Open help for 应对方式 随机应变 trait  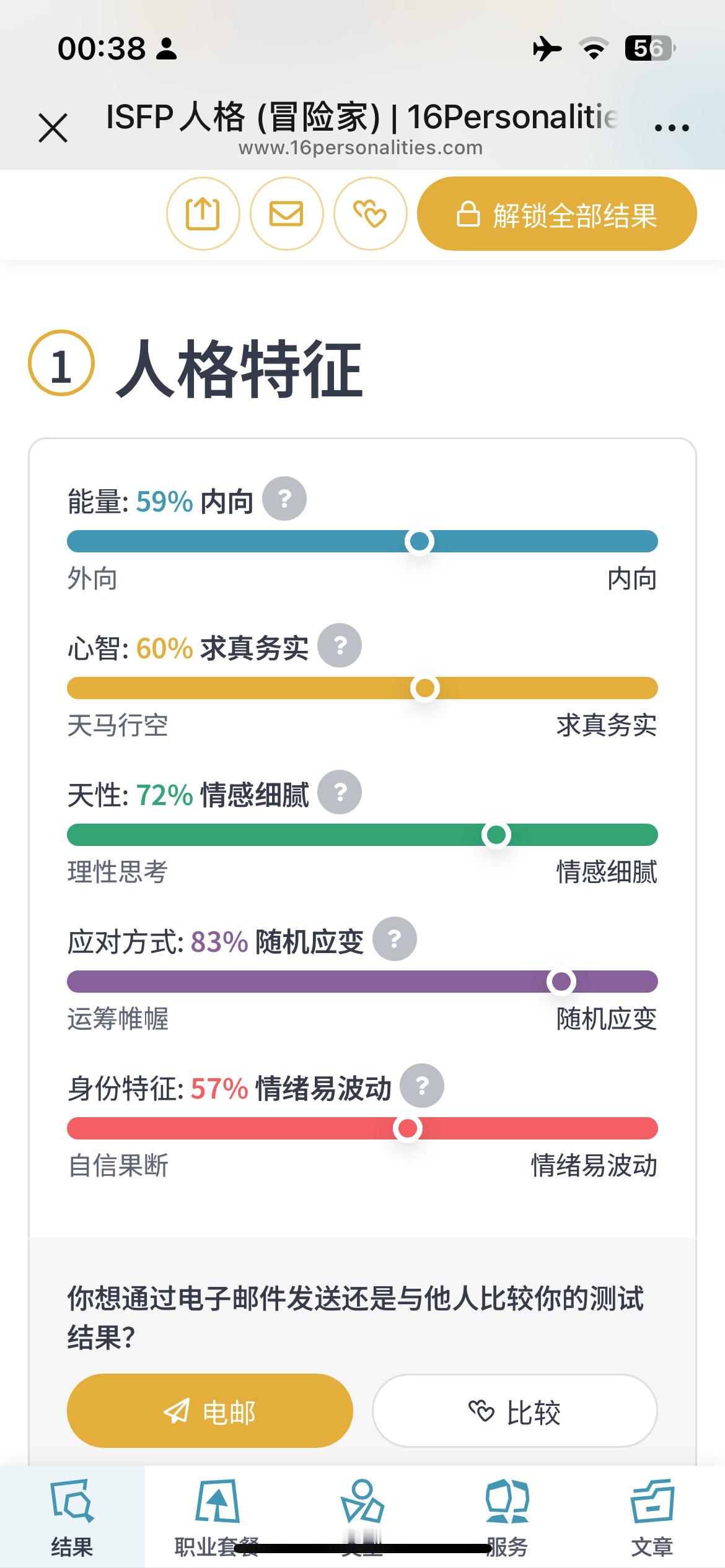(x=395, y=939)
